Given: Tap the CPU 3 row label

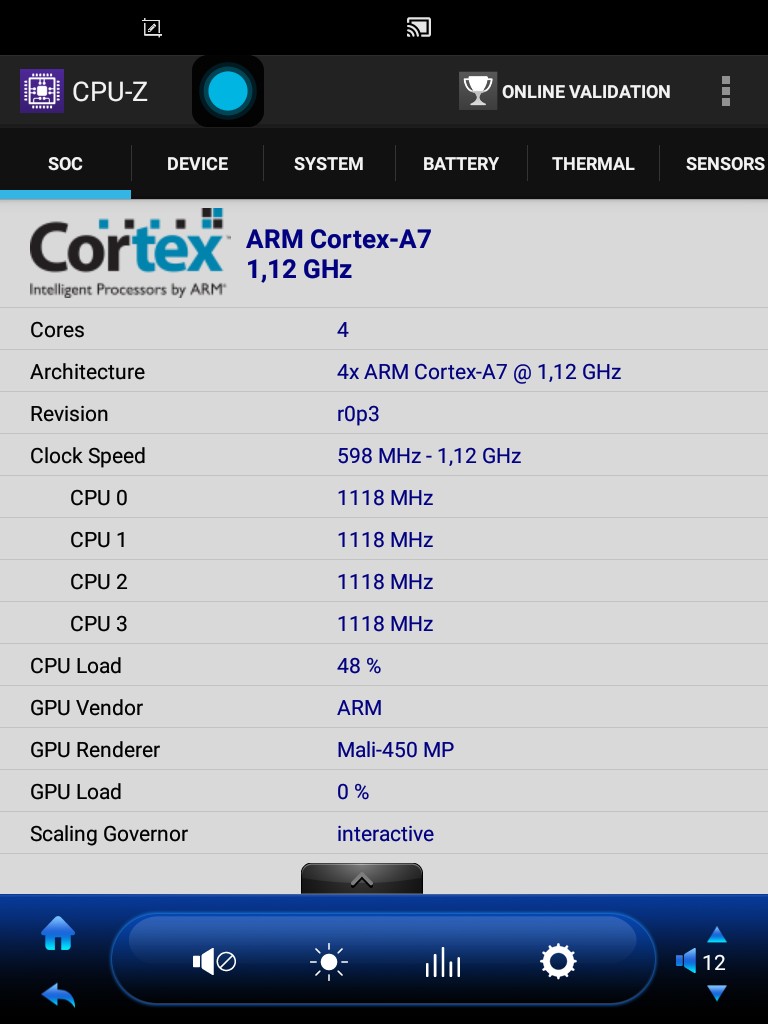Looking at the screenshot, I should (x=99, y=624).
